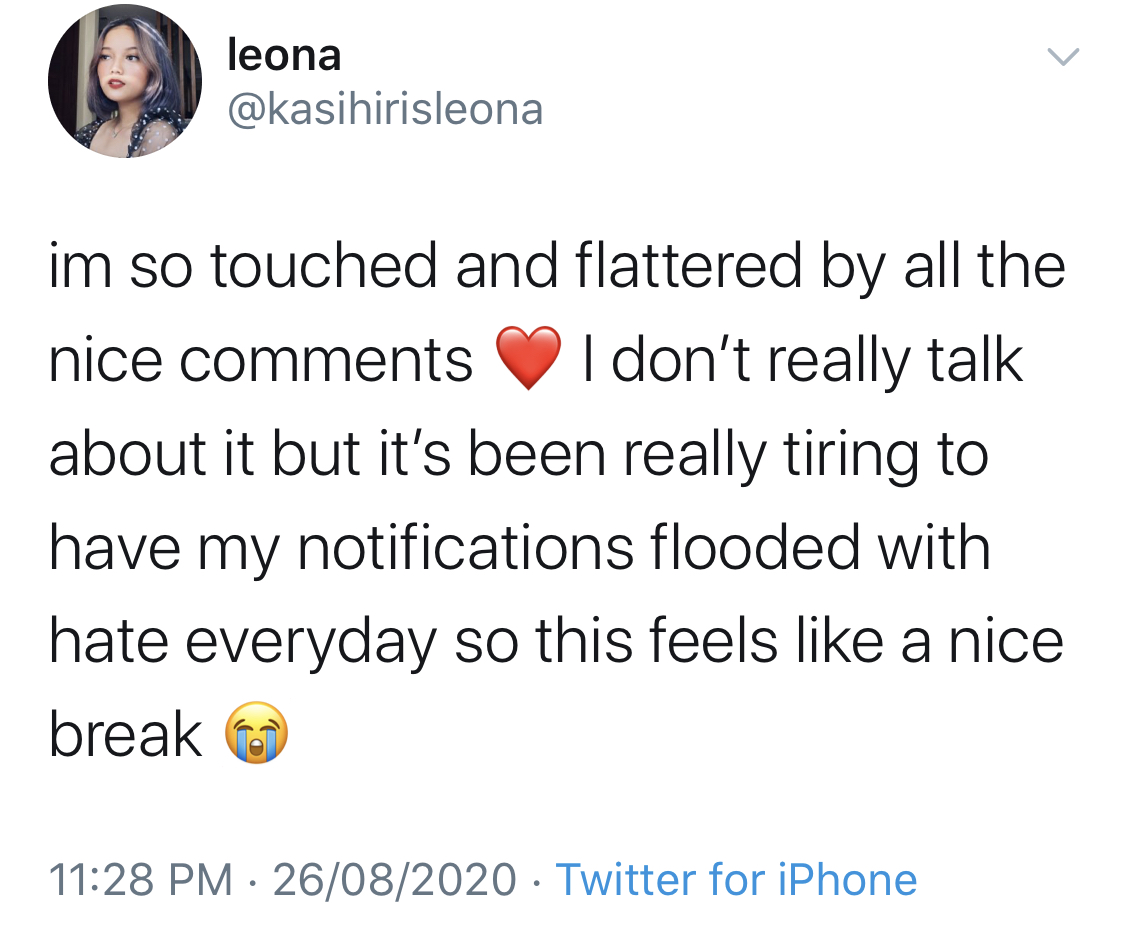Open the Twitter for iPhone source link
The height and width of the screenshot is (932, 1125).
[736, 880]
